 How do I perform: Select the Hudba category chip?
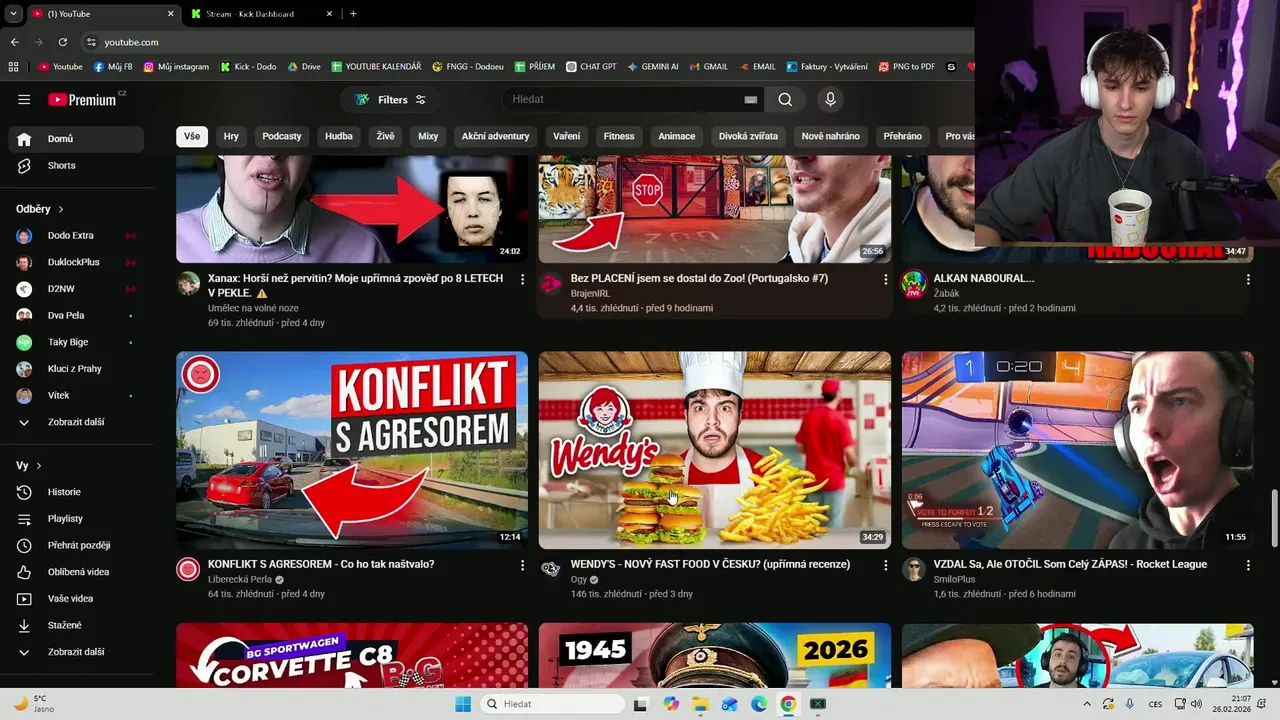339,136
